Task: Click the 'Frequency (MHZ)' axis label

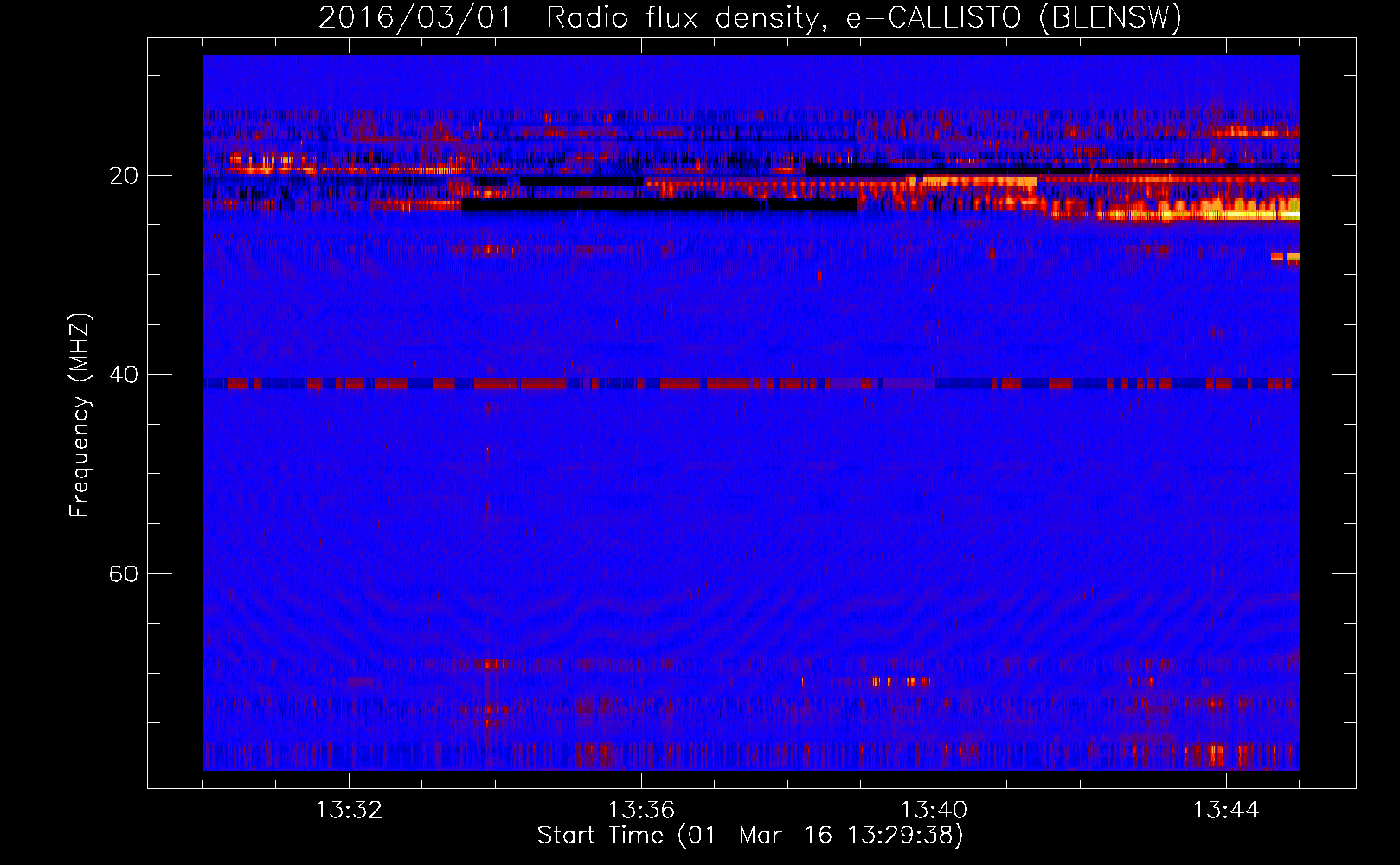Action: coord(79,415)
